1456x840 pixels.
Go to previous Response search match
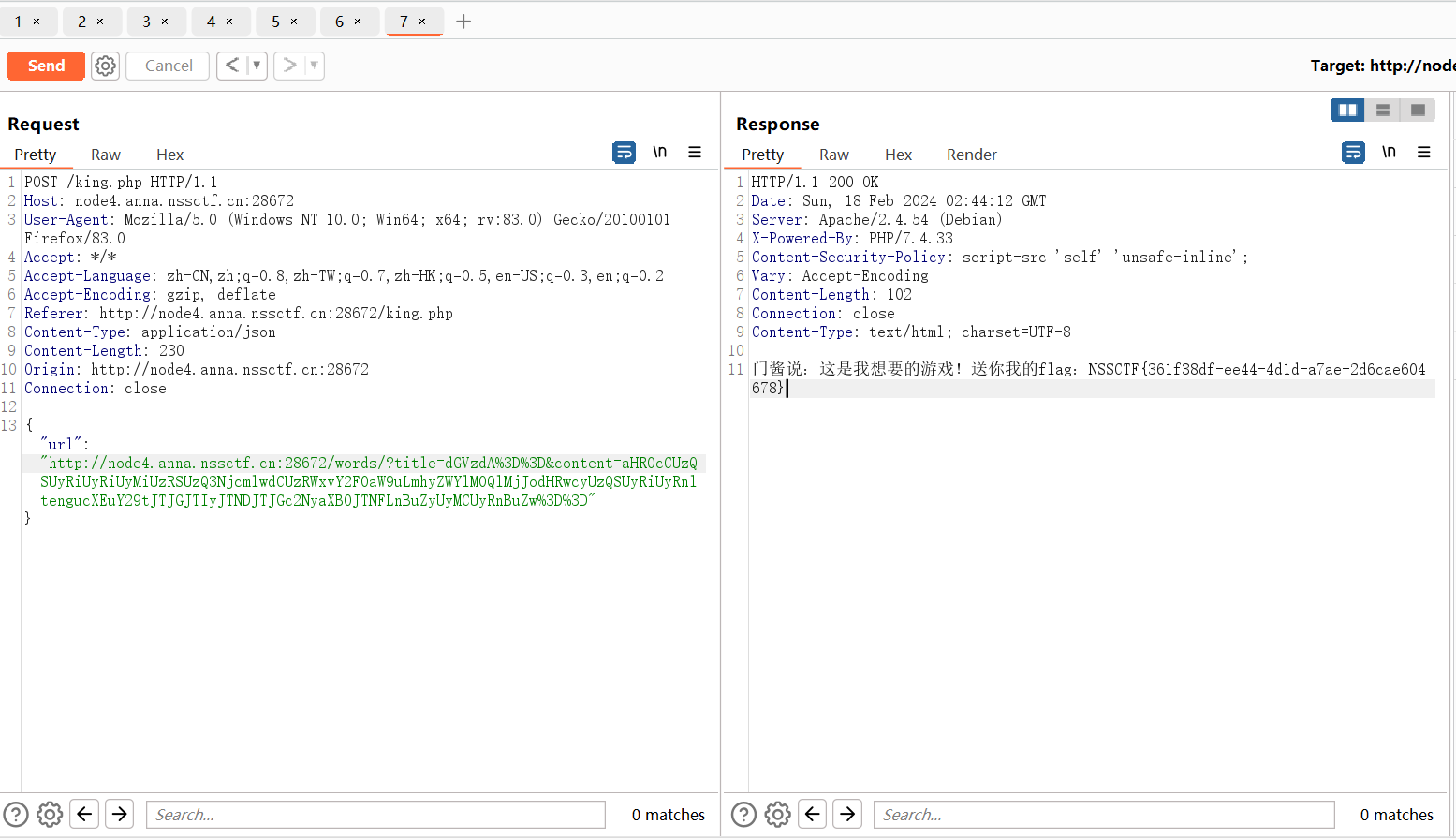click(813, 815)
